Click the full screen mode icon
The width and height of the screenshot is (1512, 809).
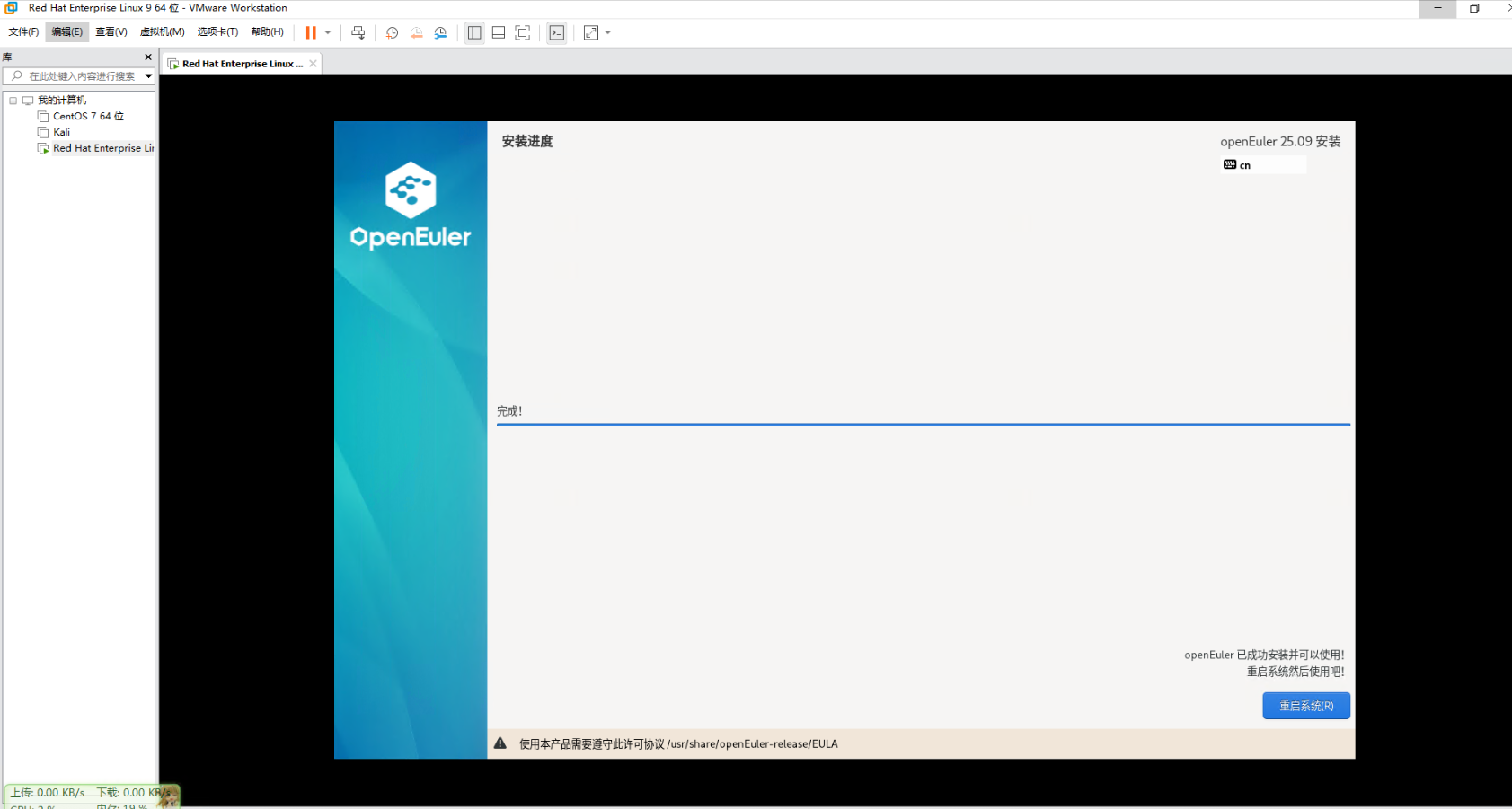(523, 32)
